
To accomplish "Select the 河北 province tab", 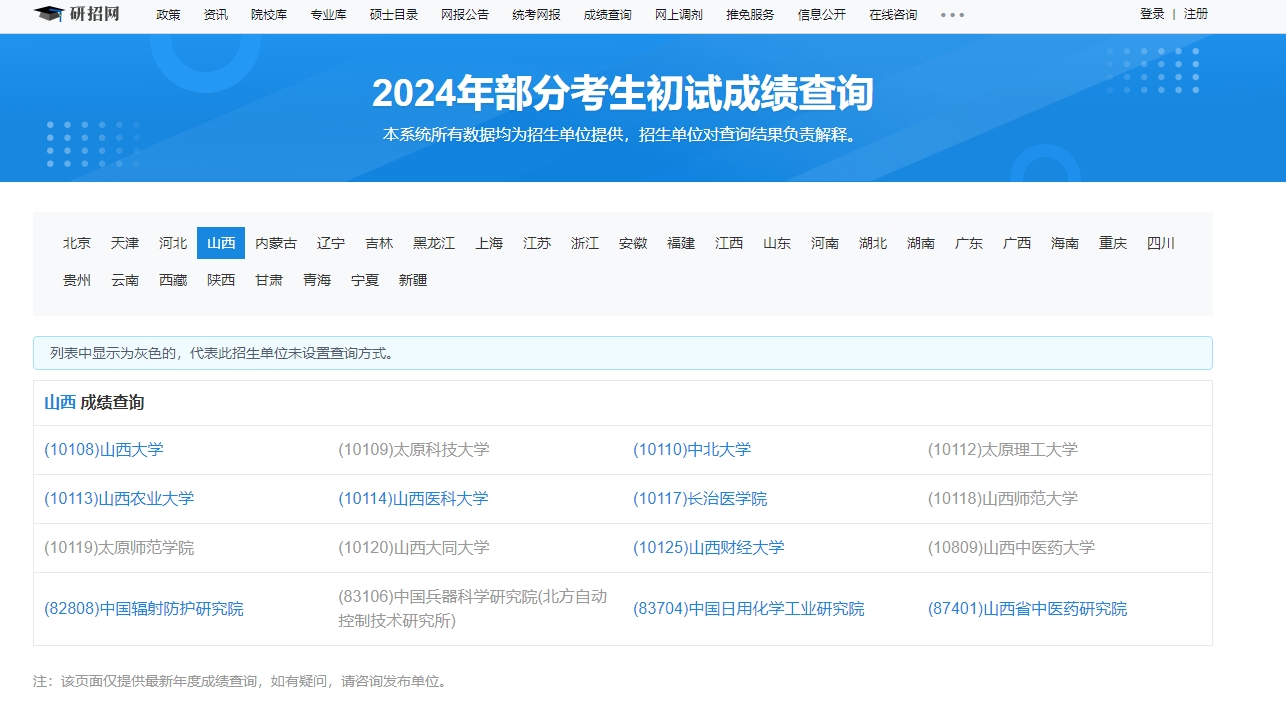I will pos(173,243).
